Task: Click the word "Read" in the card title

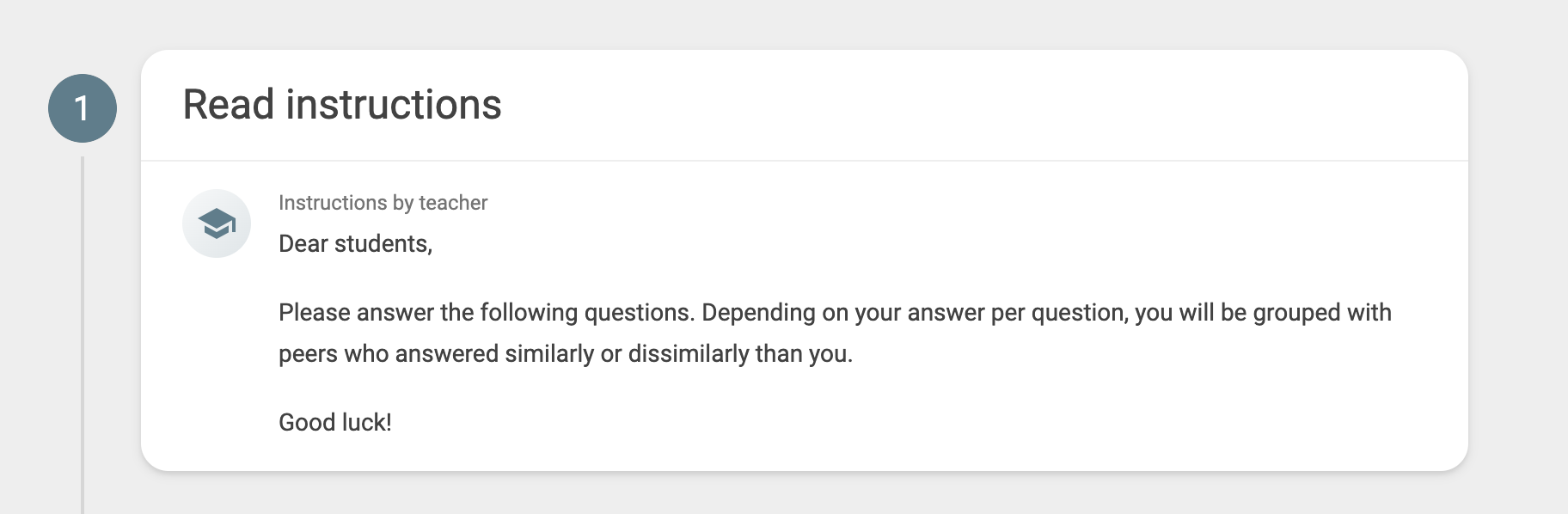Action: pyautogui.click(x=229, y=105)
